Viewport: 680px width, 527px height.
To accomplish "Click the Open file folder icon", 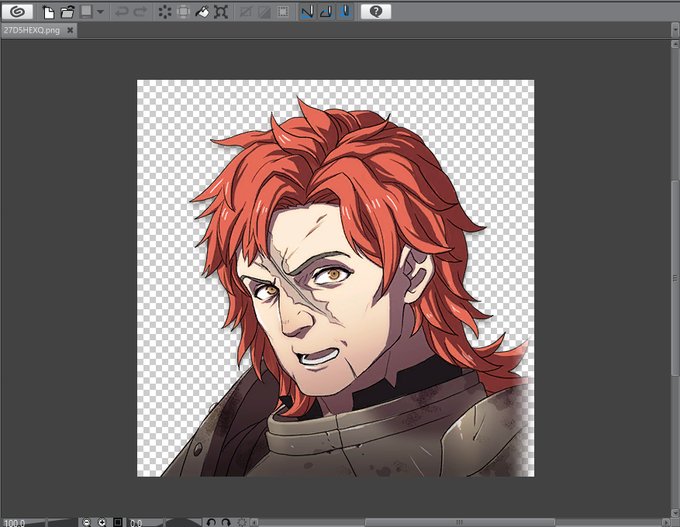I will (x=67, y=12).
